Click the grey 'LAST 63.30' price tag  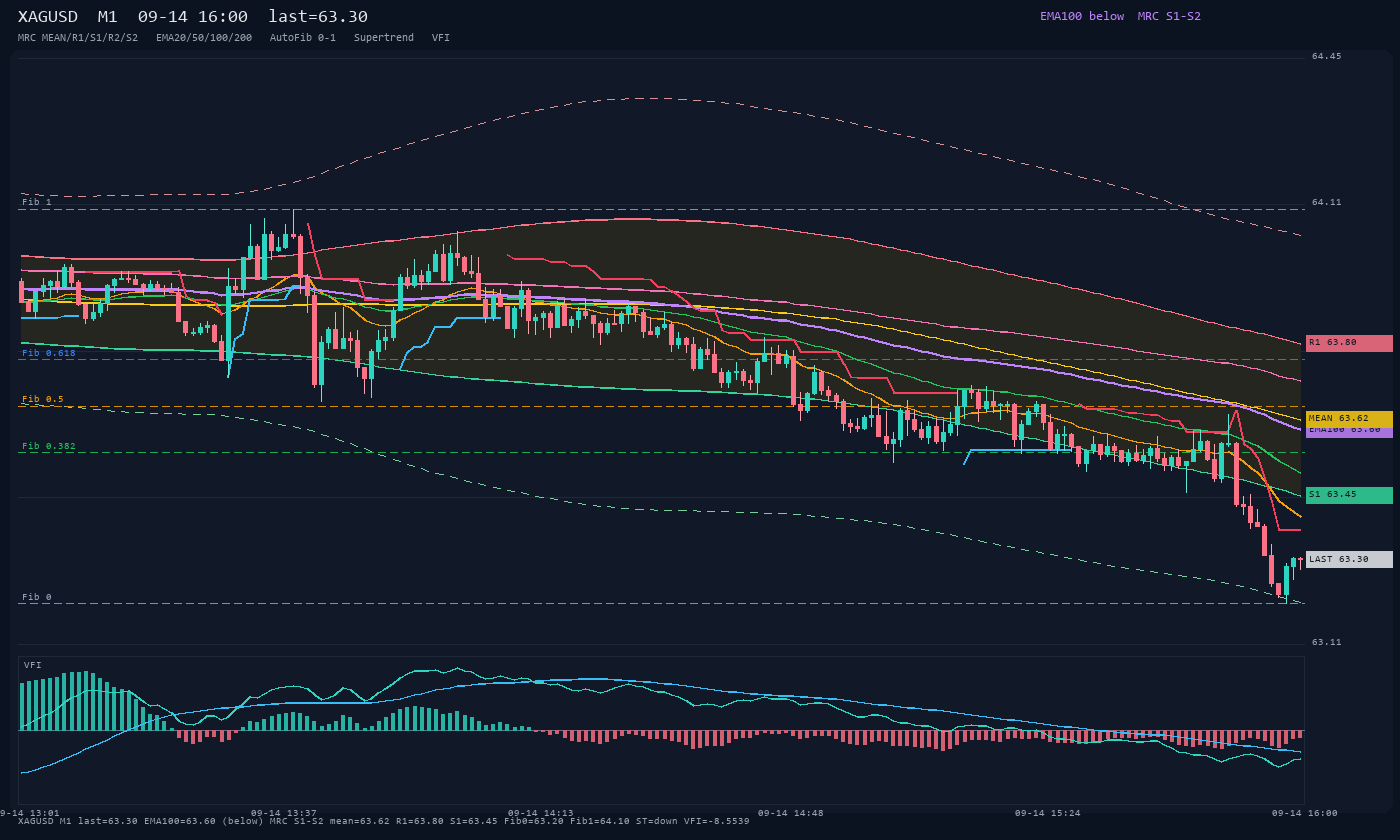(x=1349, y=560)
